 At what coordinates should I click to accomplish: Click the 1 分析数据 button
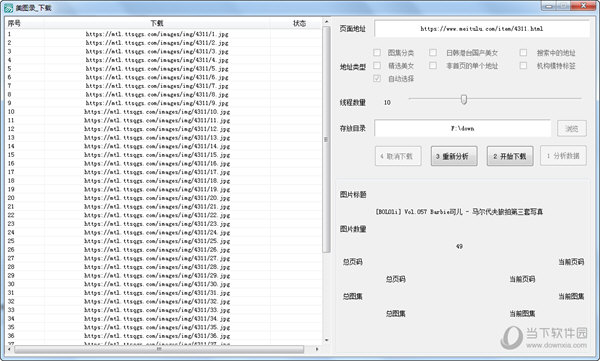click(x=563, y=156)
